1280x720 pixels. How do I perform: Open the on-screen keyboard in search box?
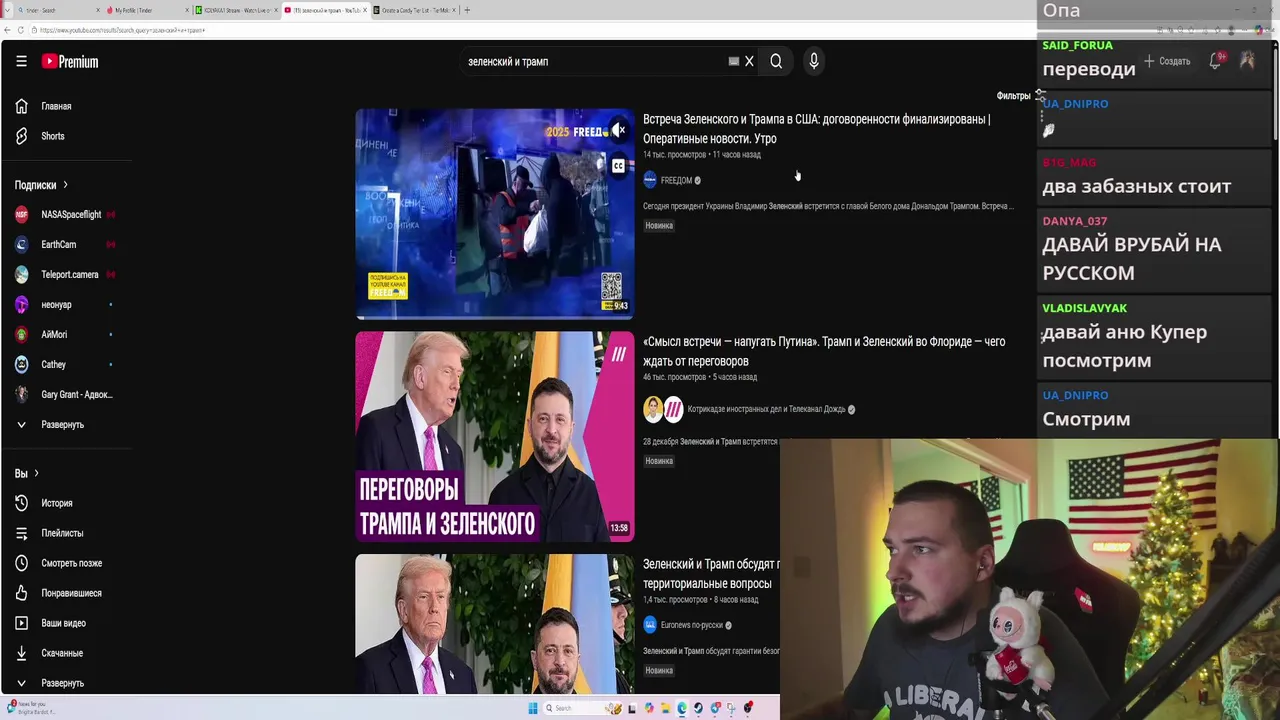point(734,61)
